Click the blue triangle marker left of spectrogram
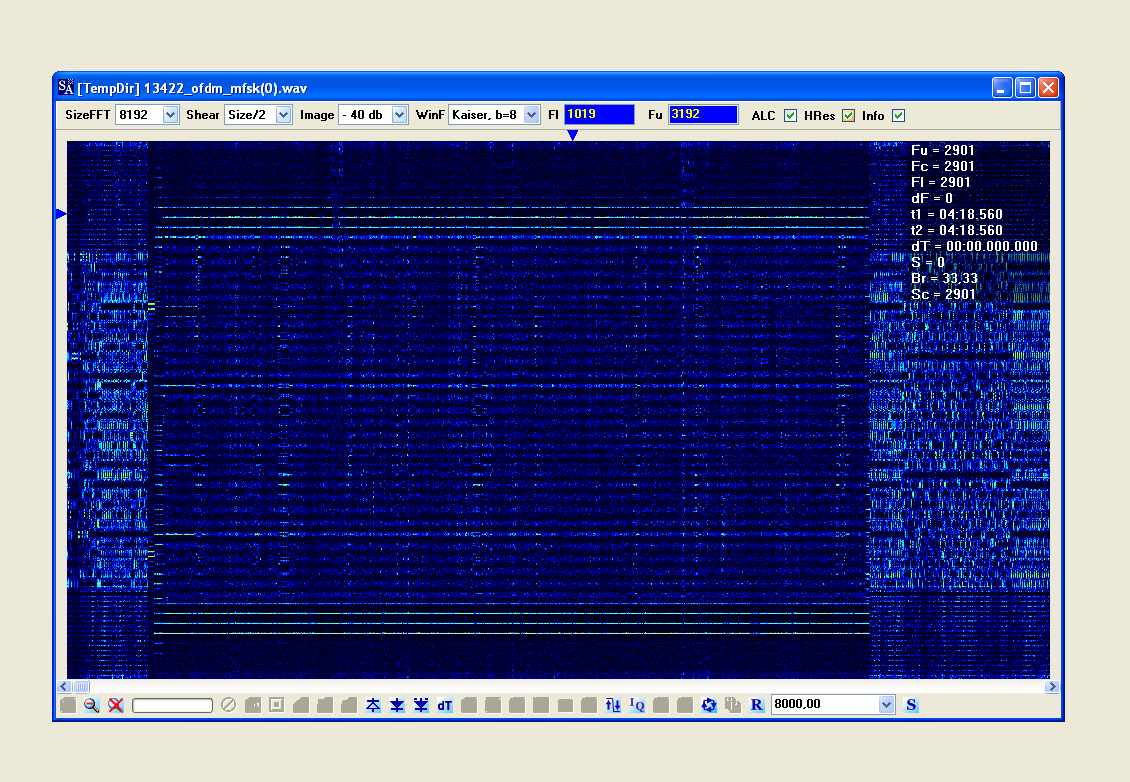The height and width of the screenshot is (782, 1130). [61, 214]
